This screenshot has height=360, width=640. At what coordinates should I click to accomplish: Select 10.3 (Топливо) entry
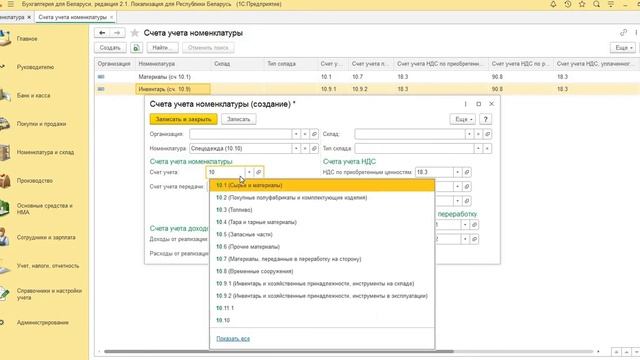pos(322,210)
